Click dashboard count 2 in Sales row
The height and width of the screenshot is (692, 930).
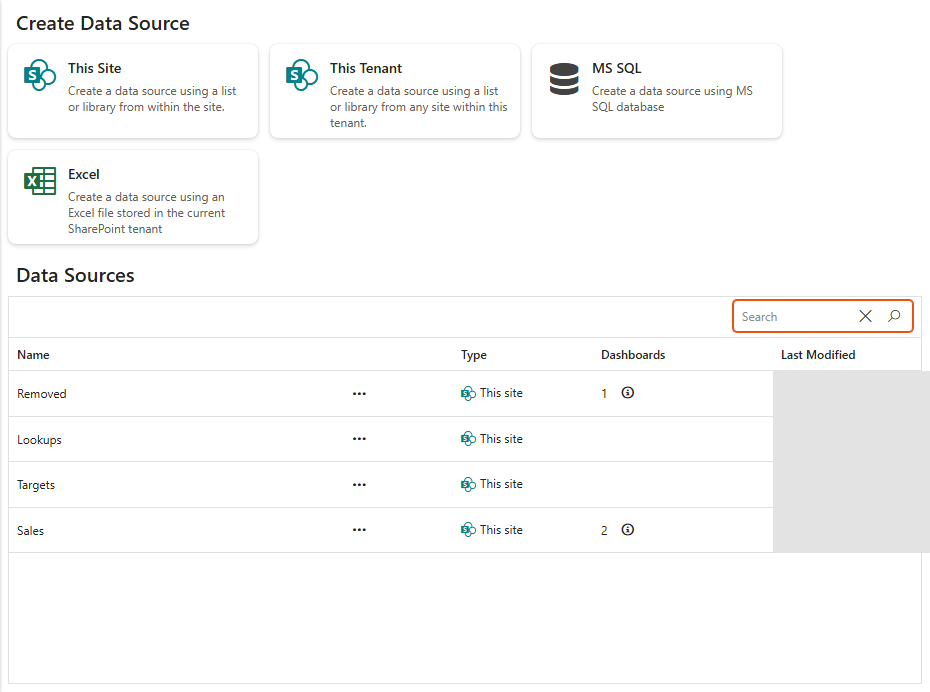click(x=604, y=531)
